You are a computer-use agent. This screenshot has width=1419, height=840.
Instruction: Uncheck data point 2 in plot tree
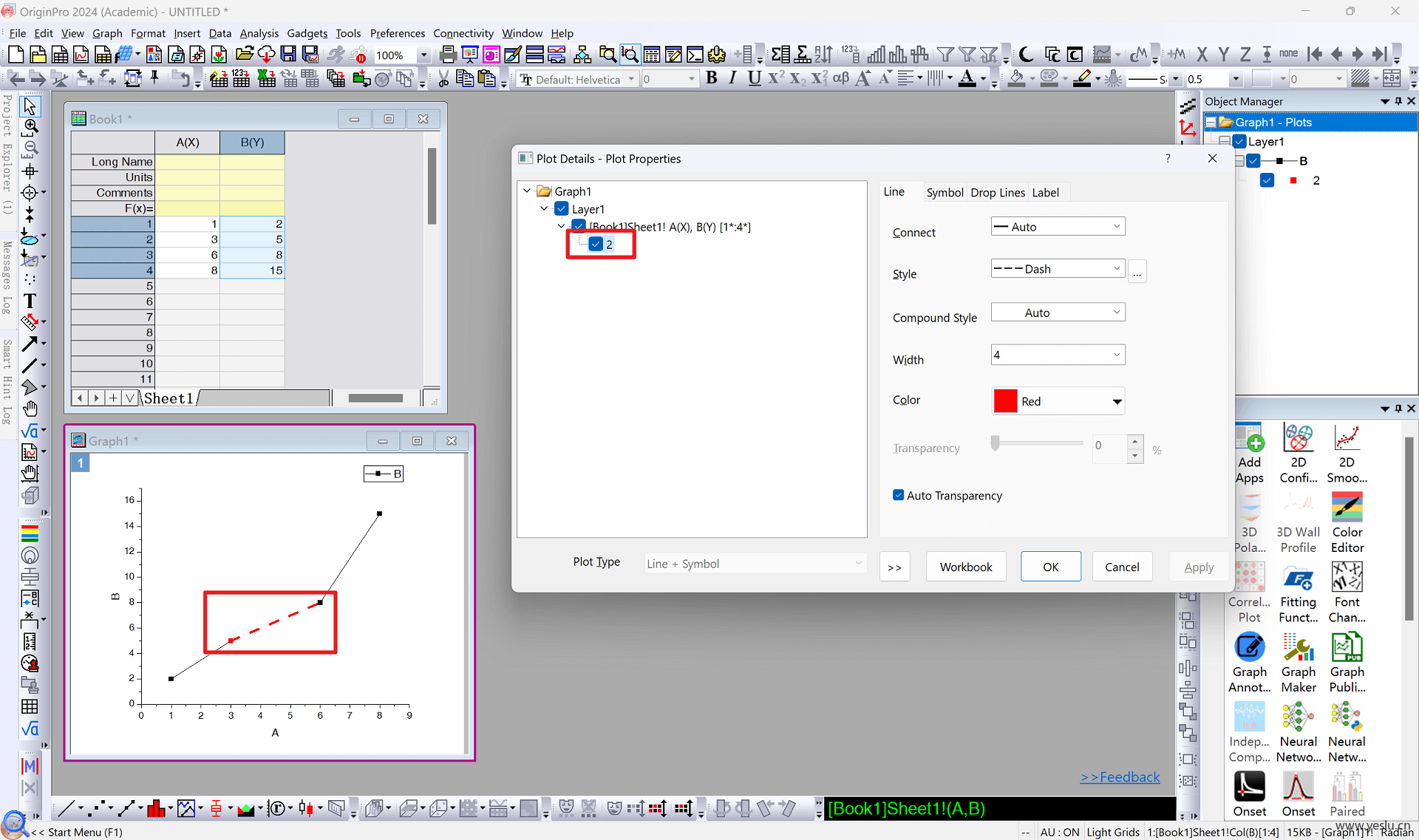[596, 245]
